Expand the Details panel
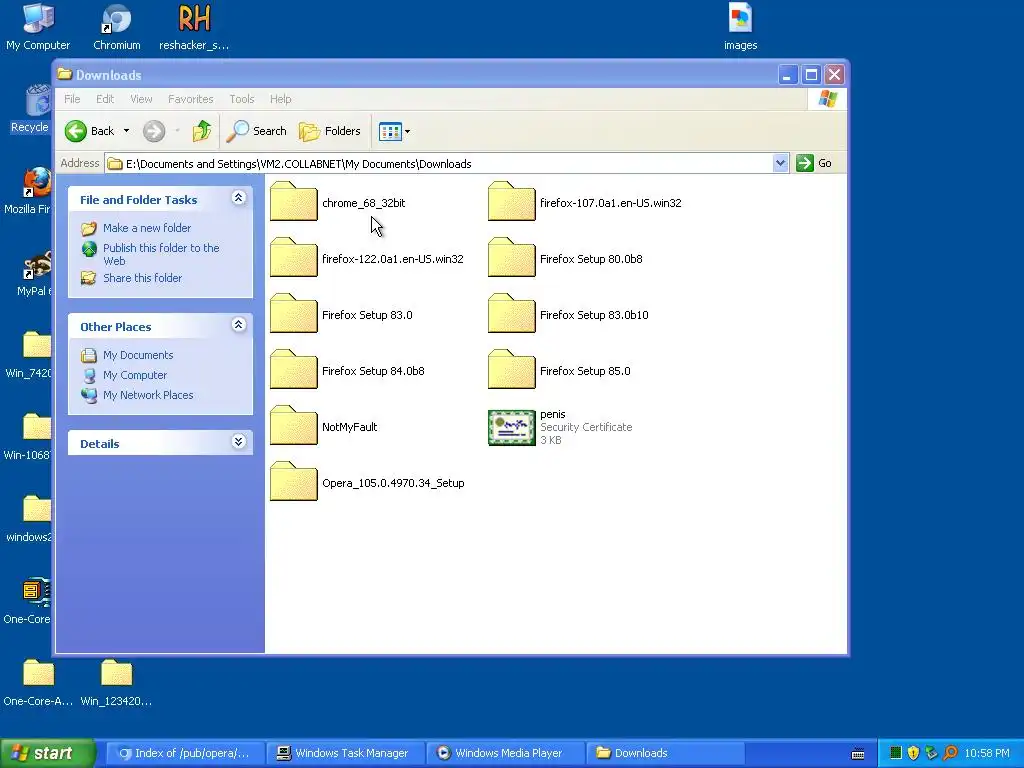Viewport: 1024px width, 768px height. click(238, 441)
